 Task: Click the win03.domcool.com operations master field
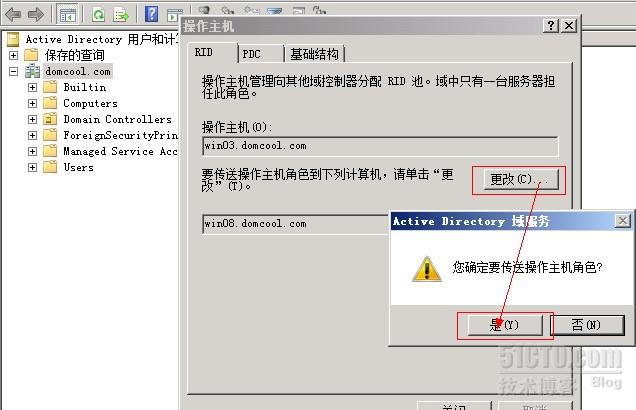coord(380,146)
